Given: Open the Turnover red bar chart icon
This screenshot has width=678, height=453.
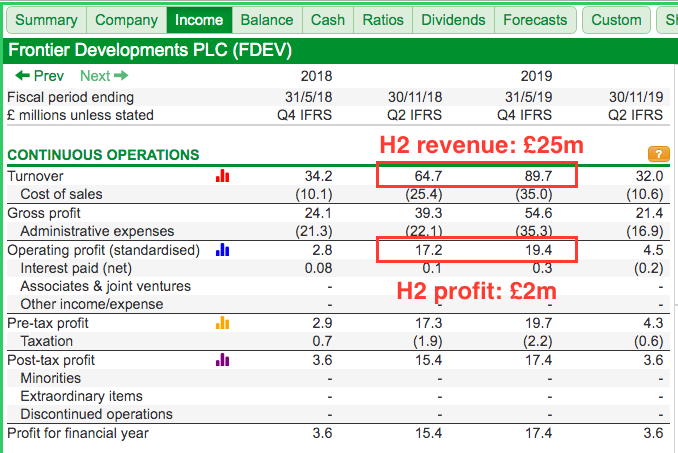Looking at the screenshot, I should click(222, 175).
